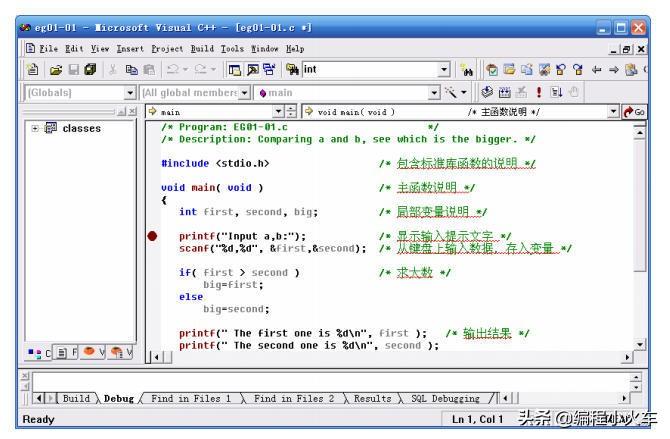Toggle the red breakpoint marker at printf line
Viewport: 670px width, 439px height.
click(152, 236)
